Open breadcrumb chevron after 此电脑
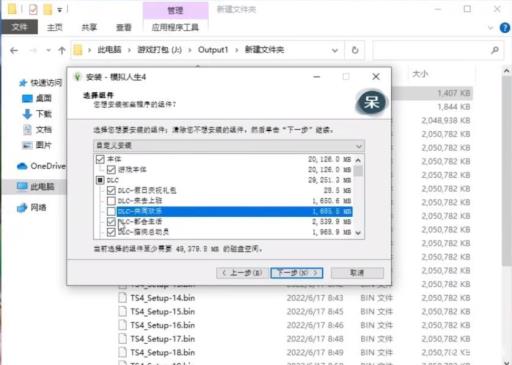Screen dimensions: 512x365 point(129,50)
